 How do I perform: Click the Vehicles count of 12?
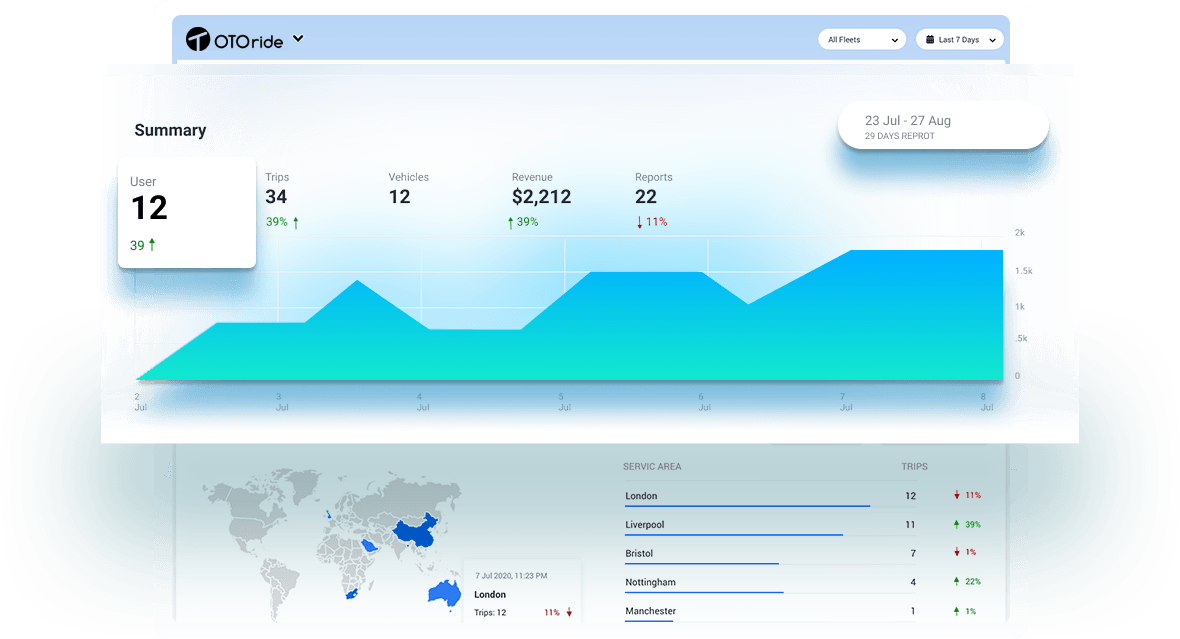(400, 197)
